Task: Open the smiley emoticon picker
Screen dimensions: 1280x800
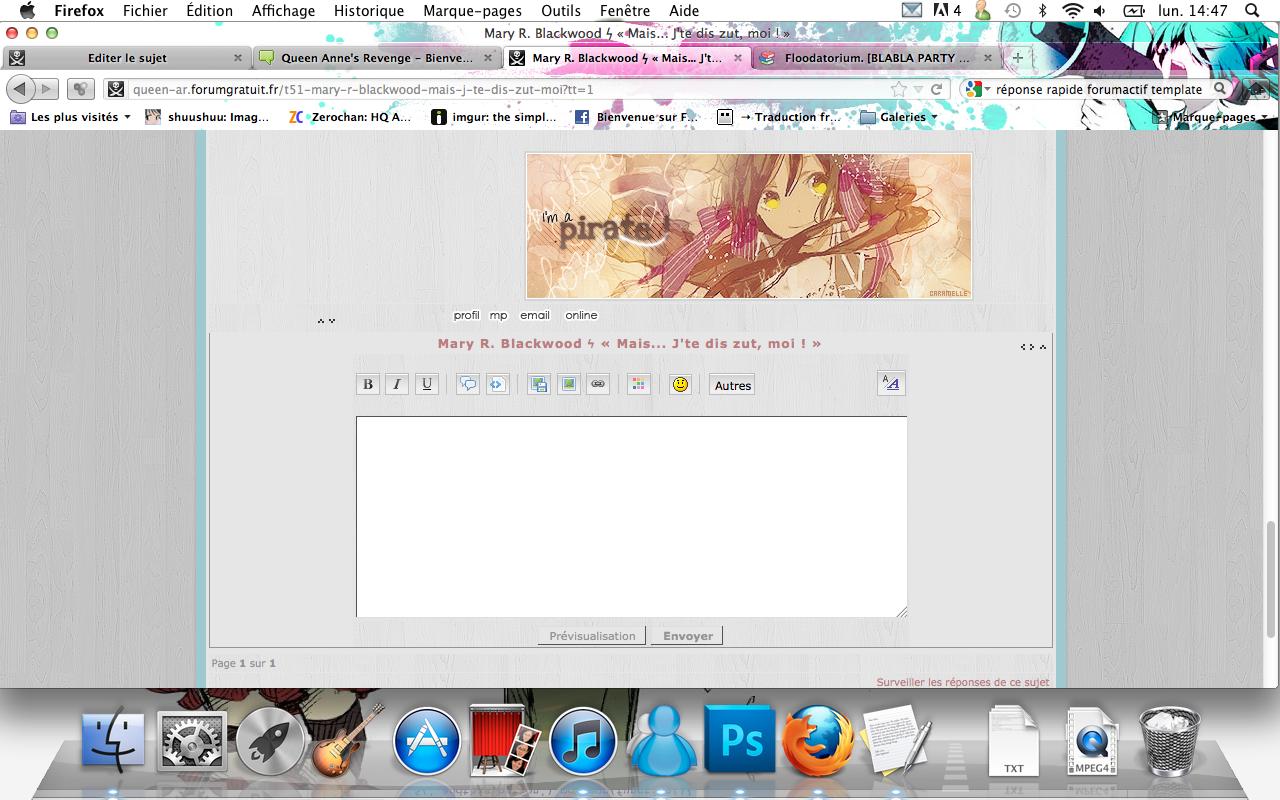Action: pyautogui.click(x=681, y=384)
